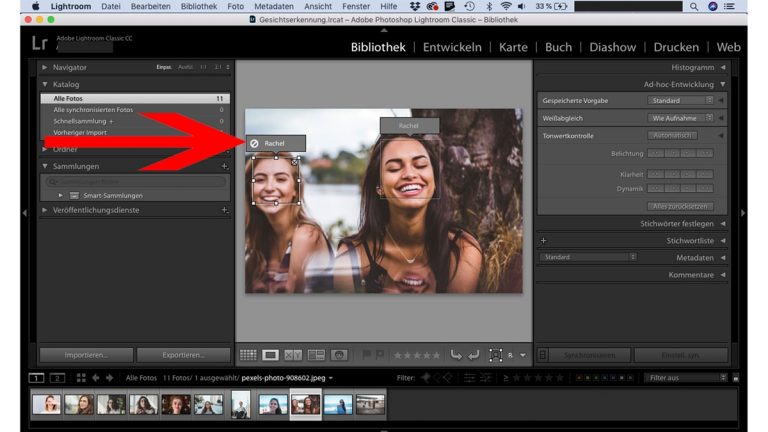768x432 pixels.
Task: Open People face recognition view
Action: pyautogui.click(x=339, y=354)
